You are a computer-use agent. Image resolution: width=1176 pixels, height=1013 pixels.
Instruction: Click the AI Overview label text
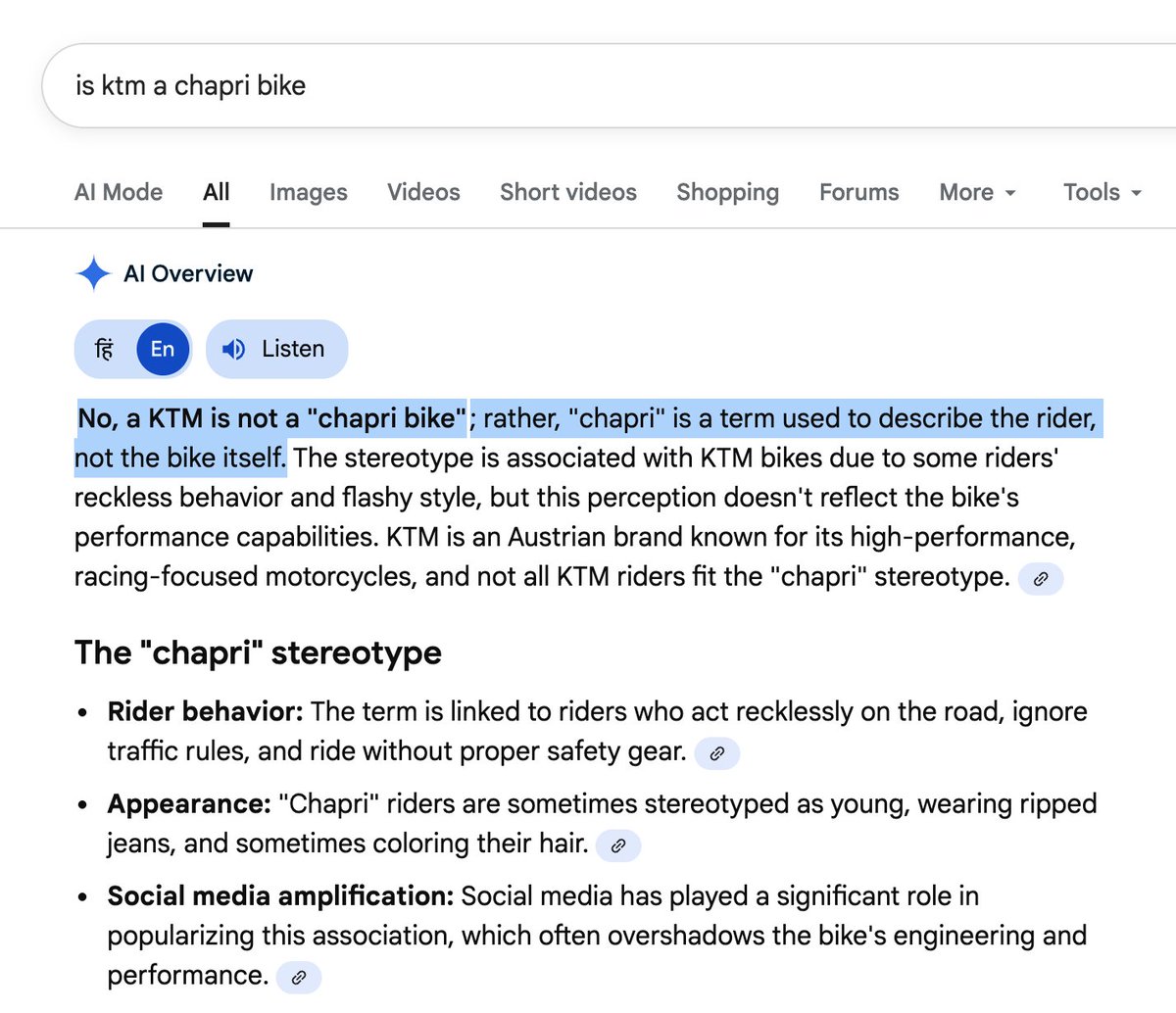(x=188, y=273)
